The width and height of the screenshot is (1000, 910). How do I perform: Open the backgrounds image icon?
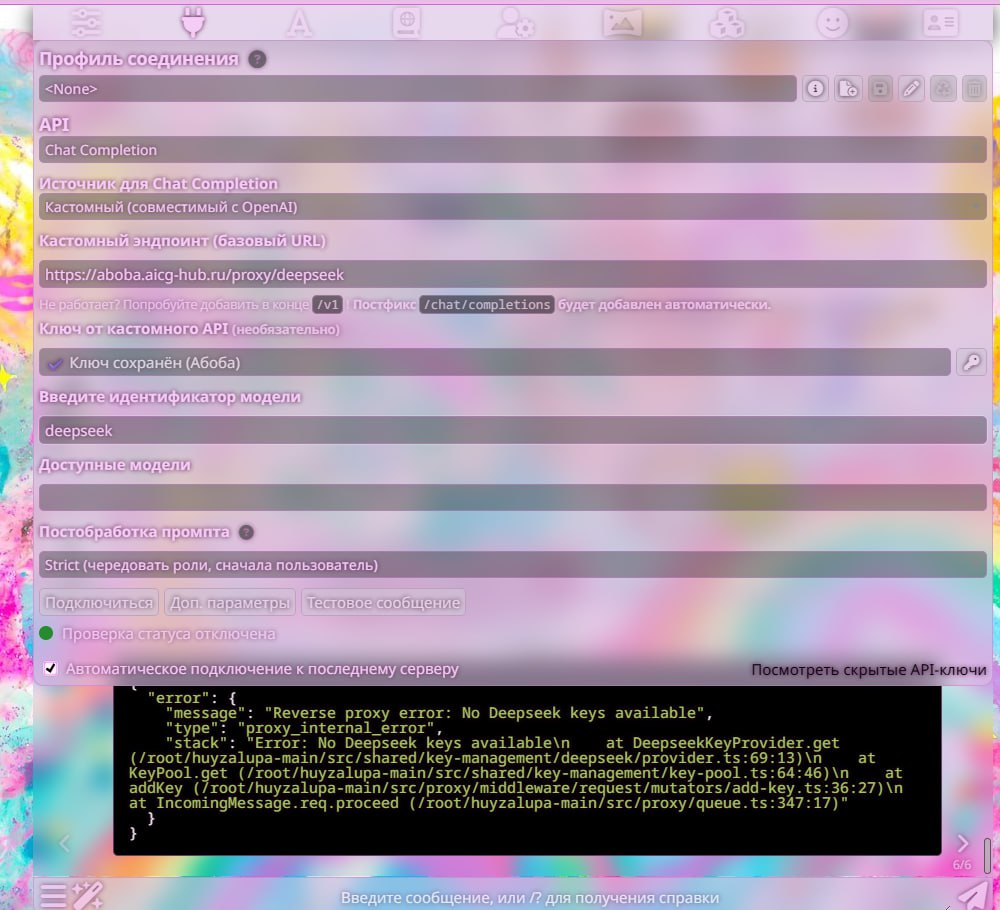point(622,24)
